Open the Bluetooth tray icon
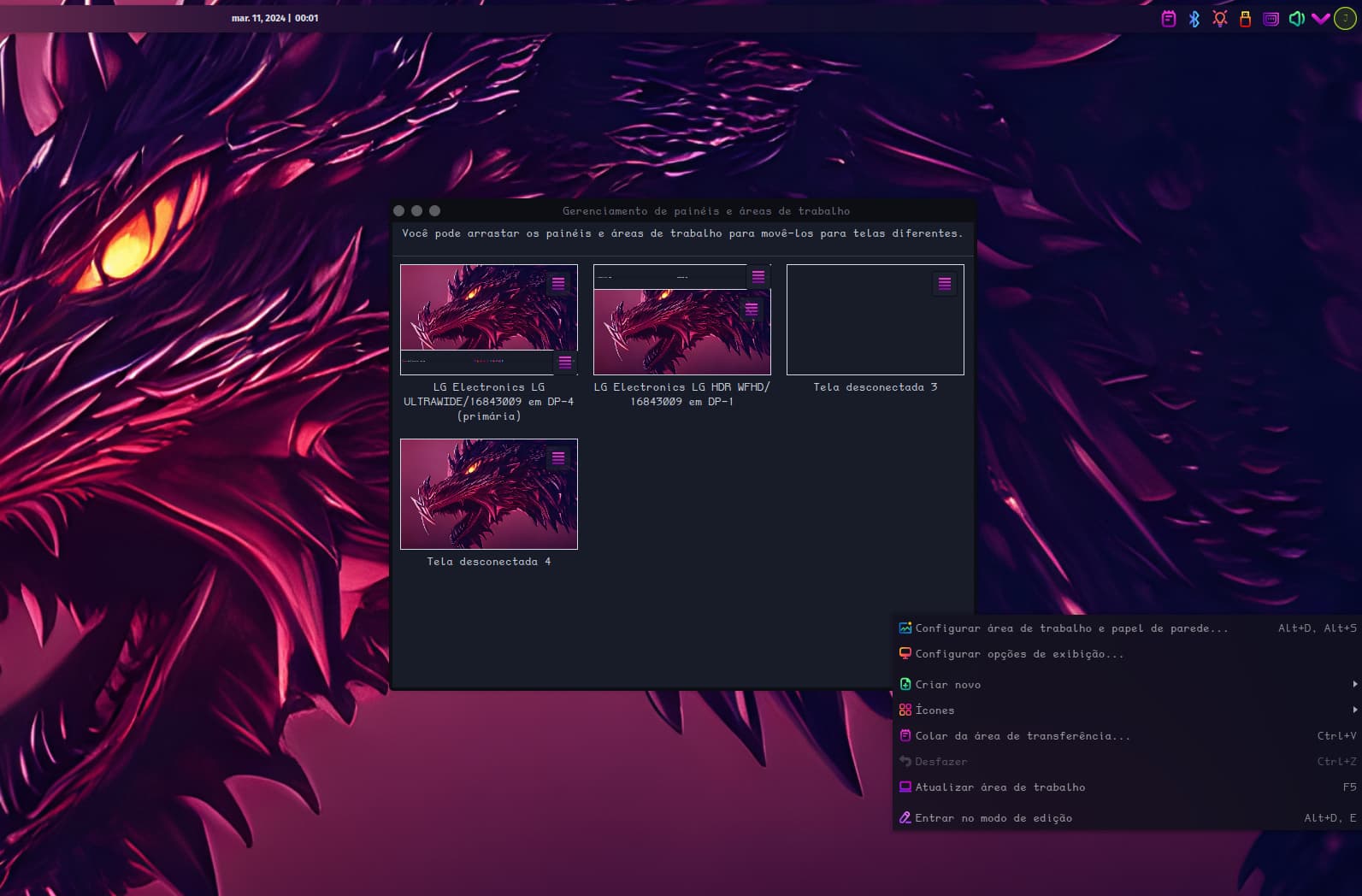This screenshot has height=896, width=1362. pos(1194,19)
